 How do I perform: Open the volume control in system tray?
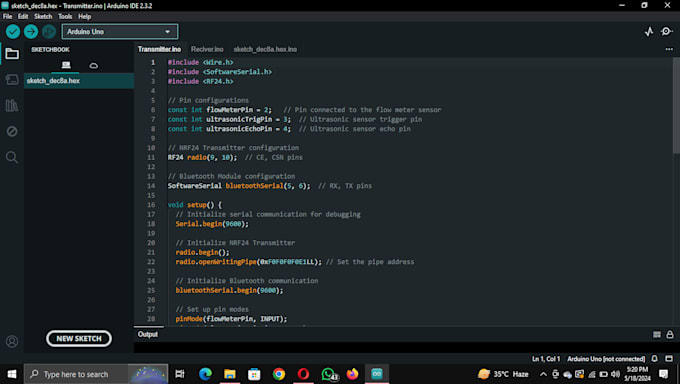point(615,374)
